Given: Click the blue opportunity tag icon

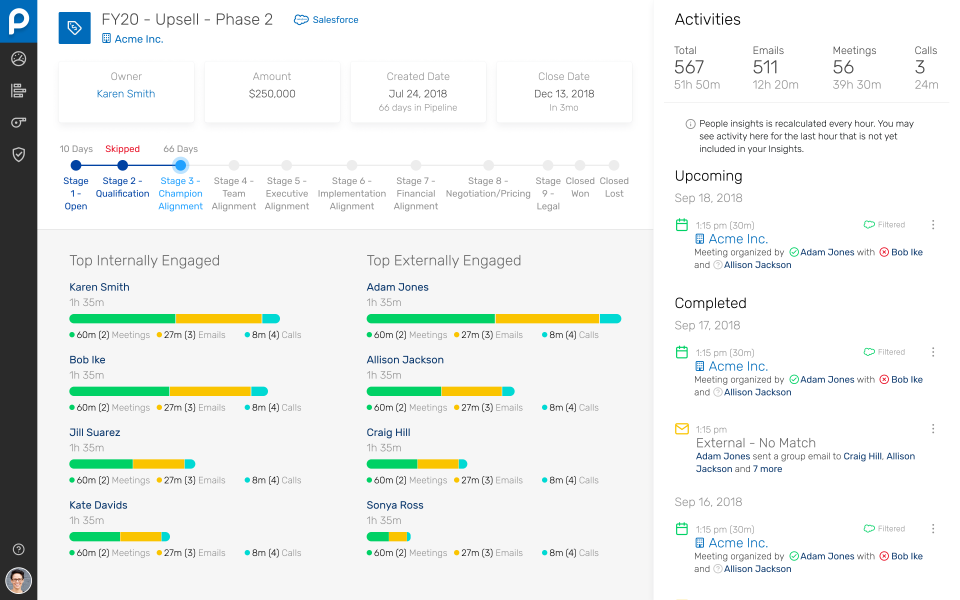Looking at the screenshot, I should click(x=75, y=28).
